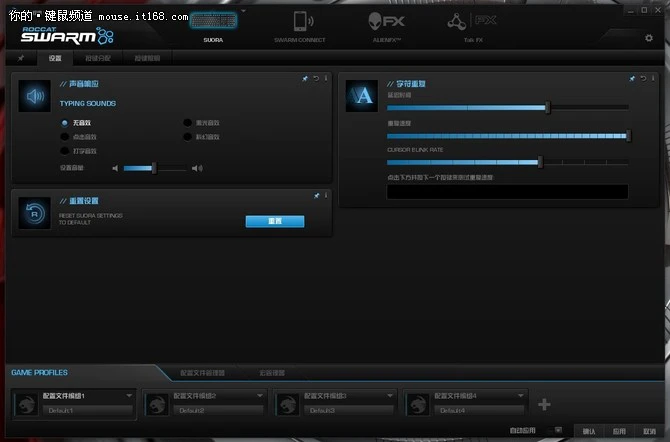This screenshot has height=442, width=670.
Task: Expand the profile slot 2 dropdown arrow
Action: [x=261, y=396]
